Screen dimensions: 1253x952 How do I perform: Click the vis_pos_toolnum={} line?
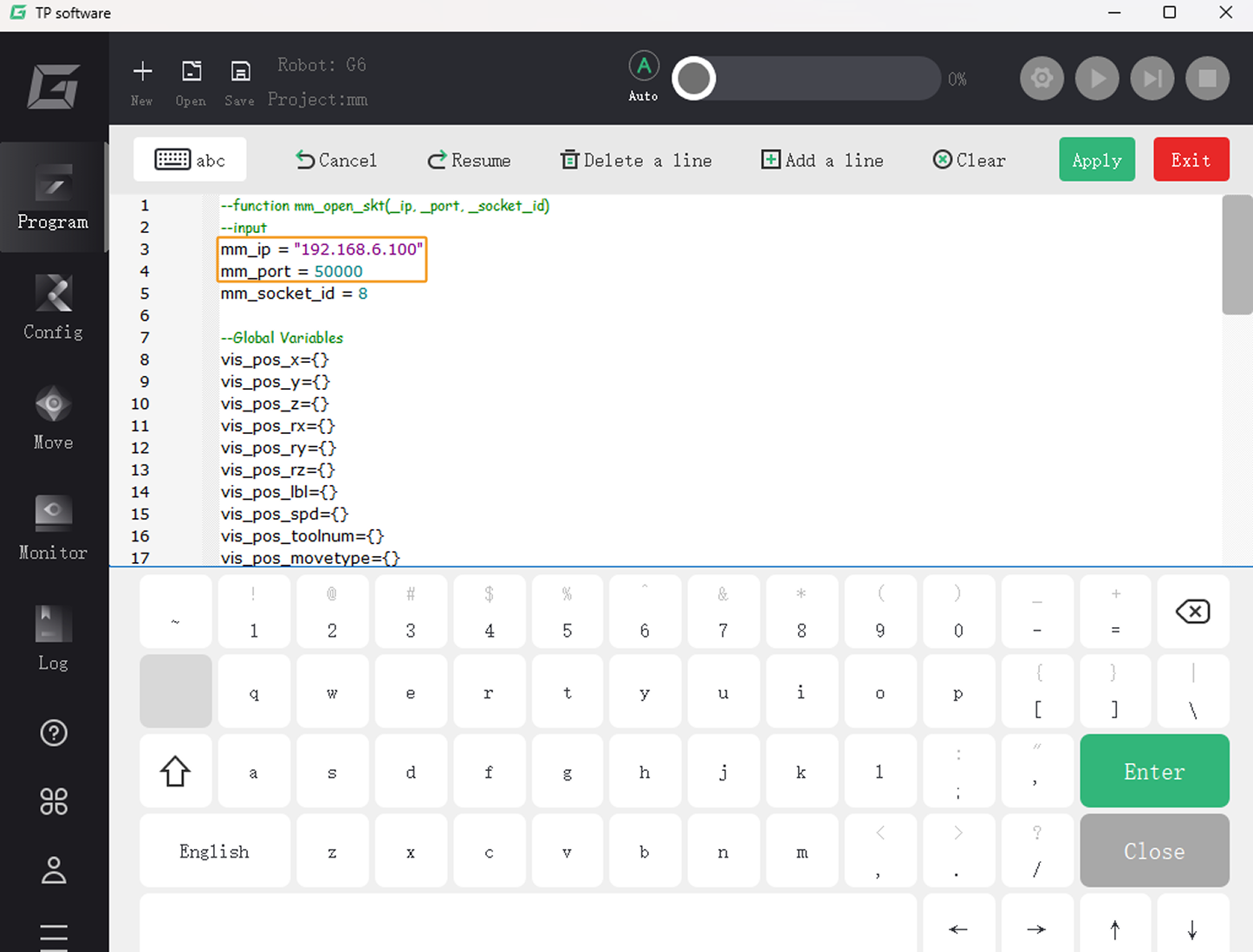[x=302, y=536]
